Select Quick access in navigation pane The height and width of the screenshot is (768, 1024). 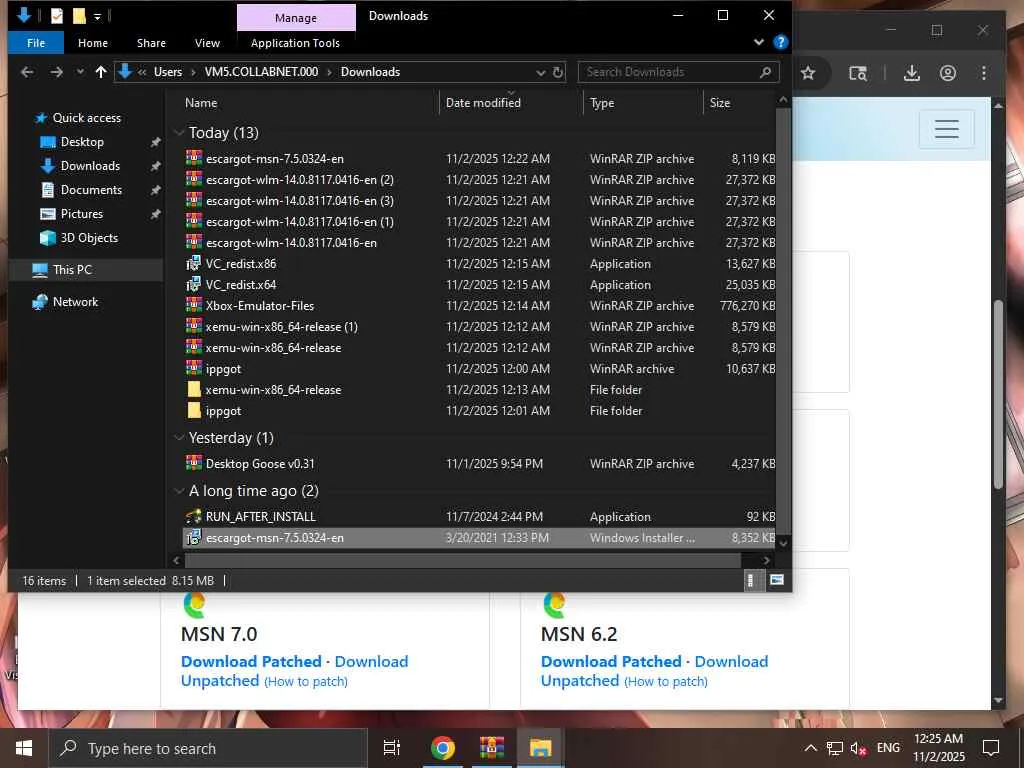coord(86,118)
